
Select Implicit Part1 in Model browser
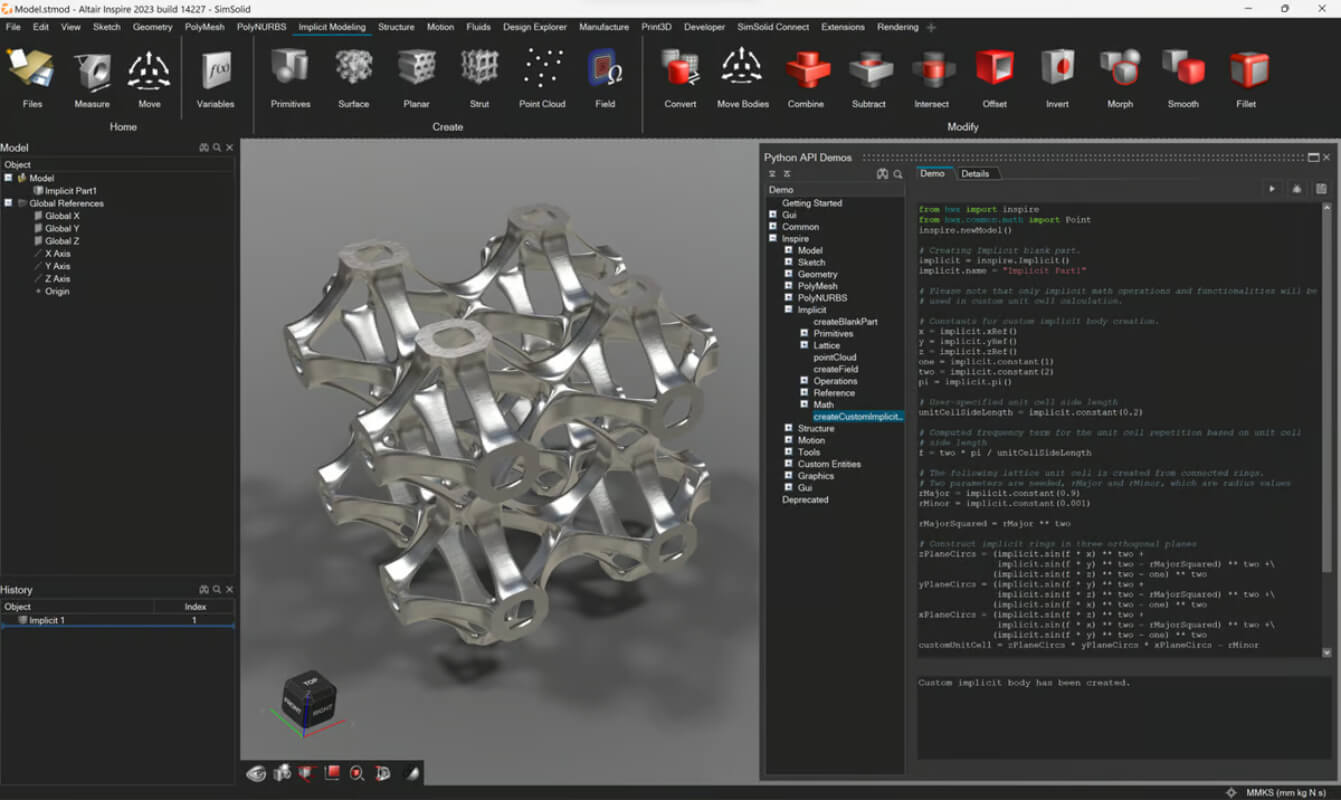(70, 190)
